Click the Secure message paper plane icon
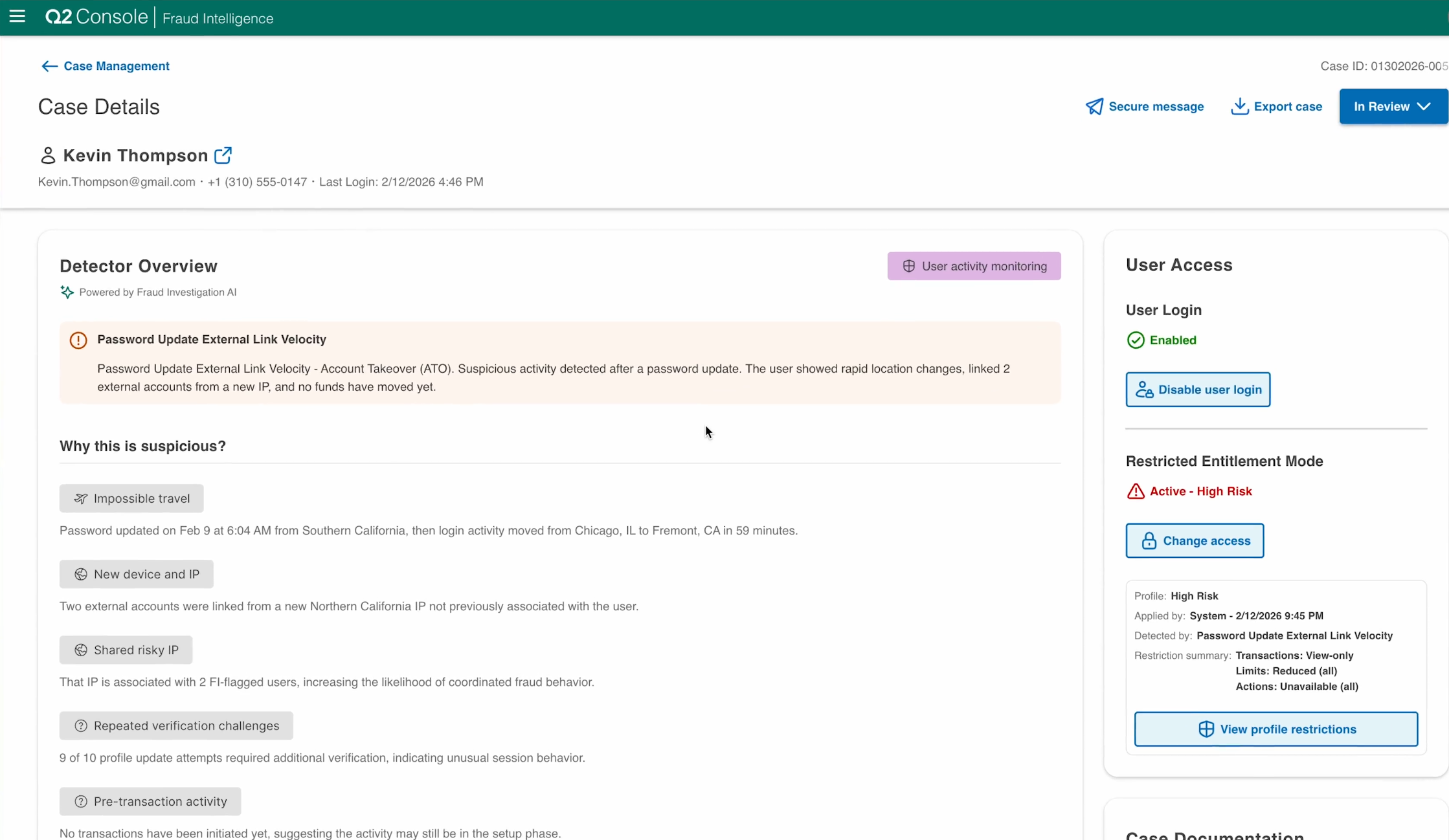1449x840 pixels. (x=1094, y=107)
